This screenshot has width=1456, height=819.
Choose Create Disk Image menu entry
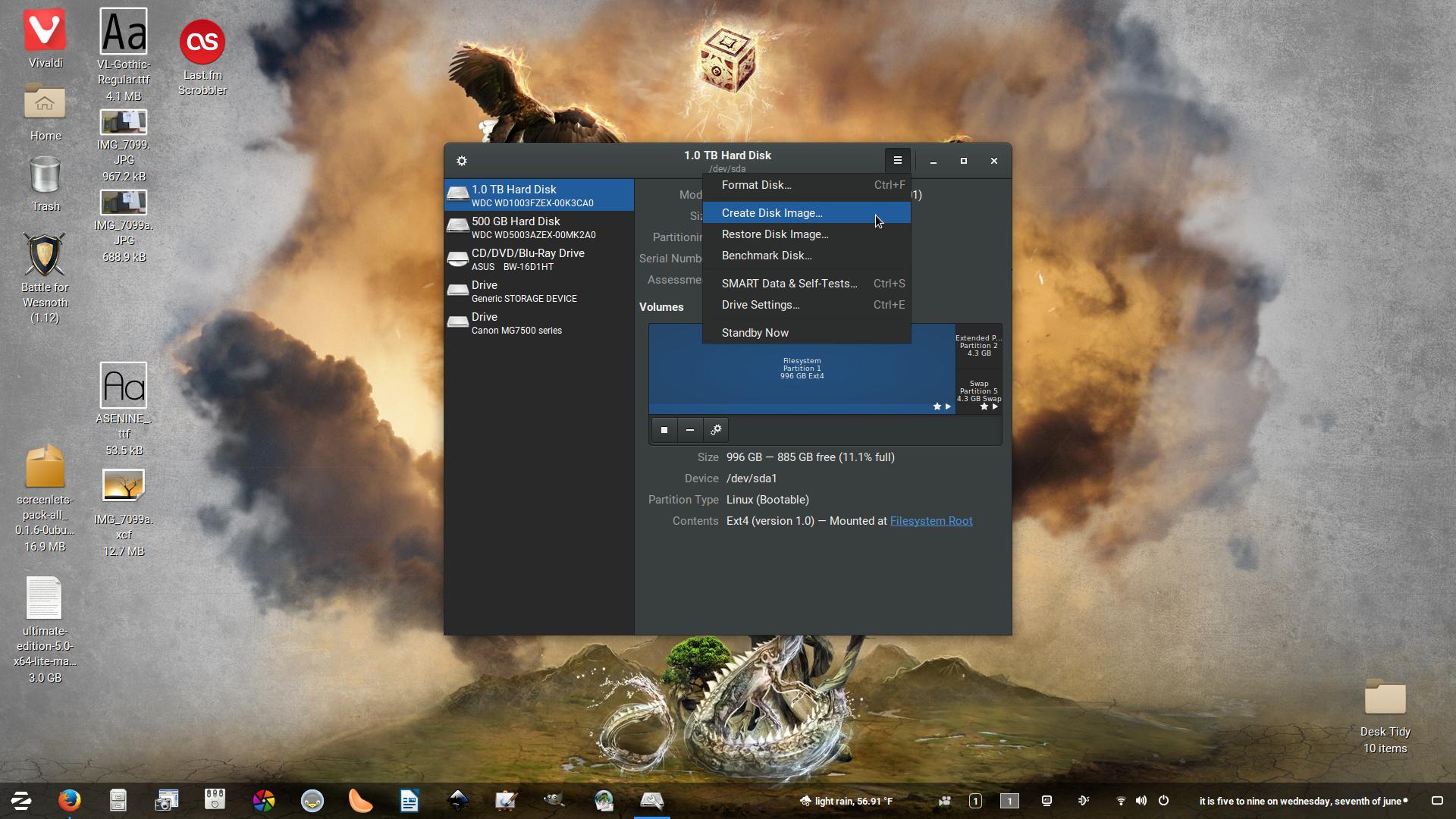click(772, 213)
